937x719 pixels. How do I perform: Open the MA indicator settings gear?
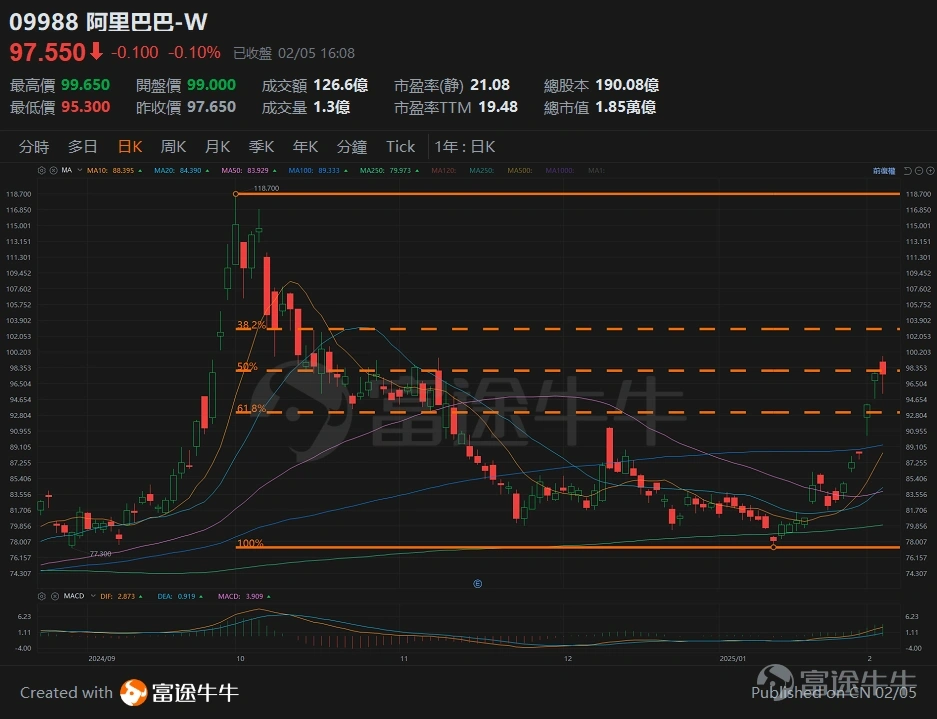click(41, 170)
